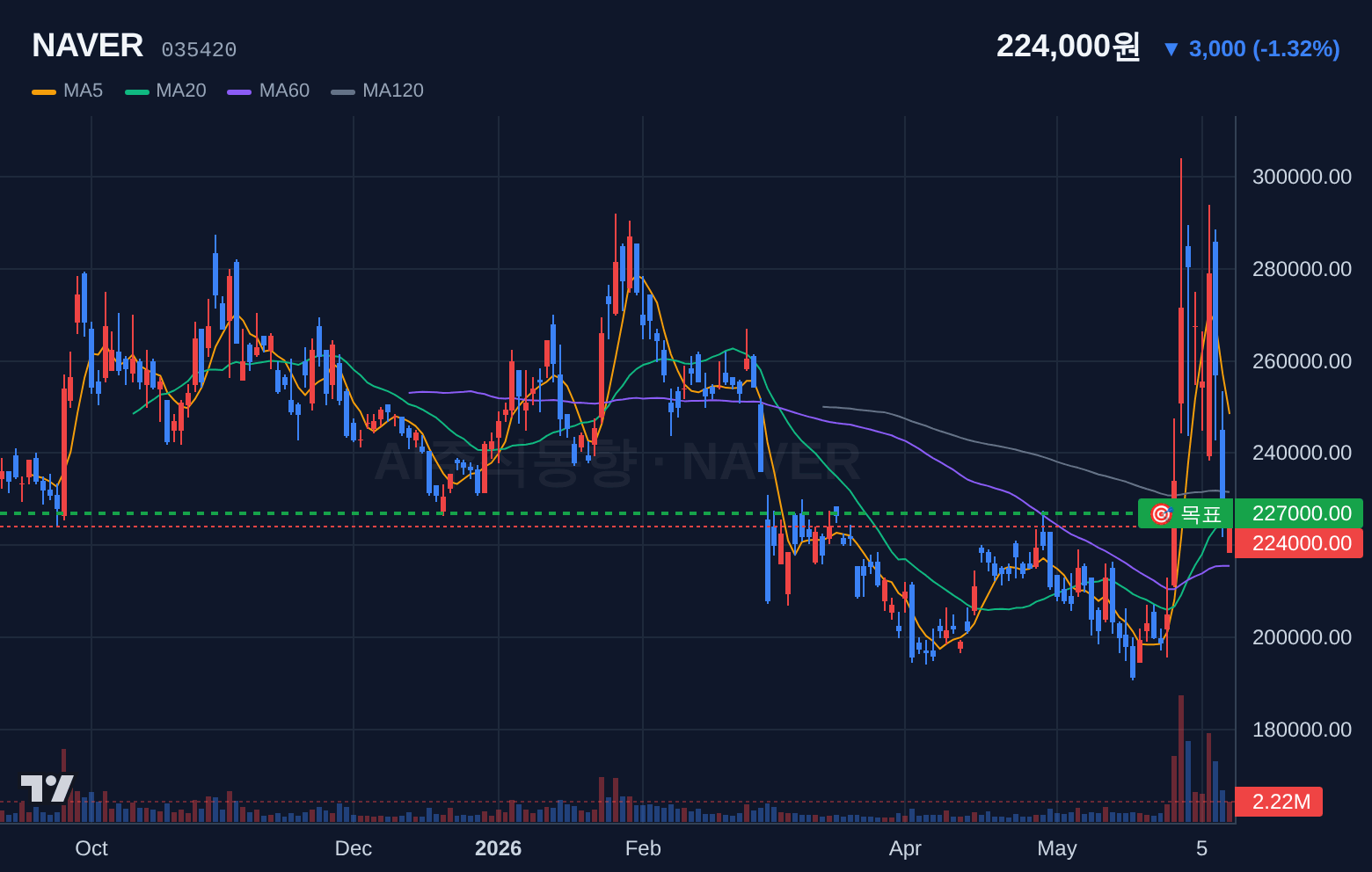1372x872 pixels.
Task: Click the bold 2026 time axis label
Action: 498,848
